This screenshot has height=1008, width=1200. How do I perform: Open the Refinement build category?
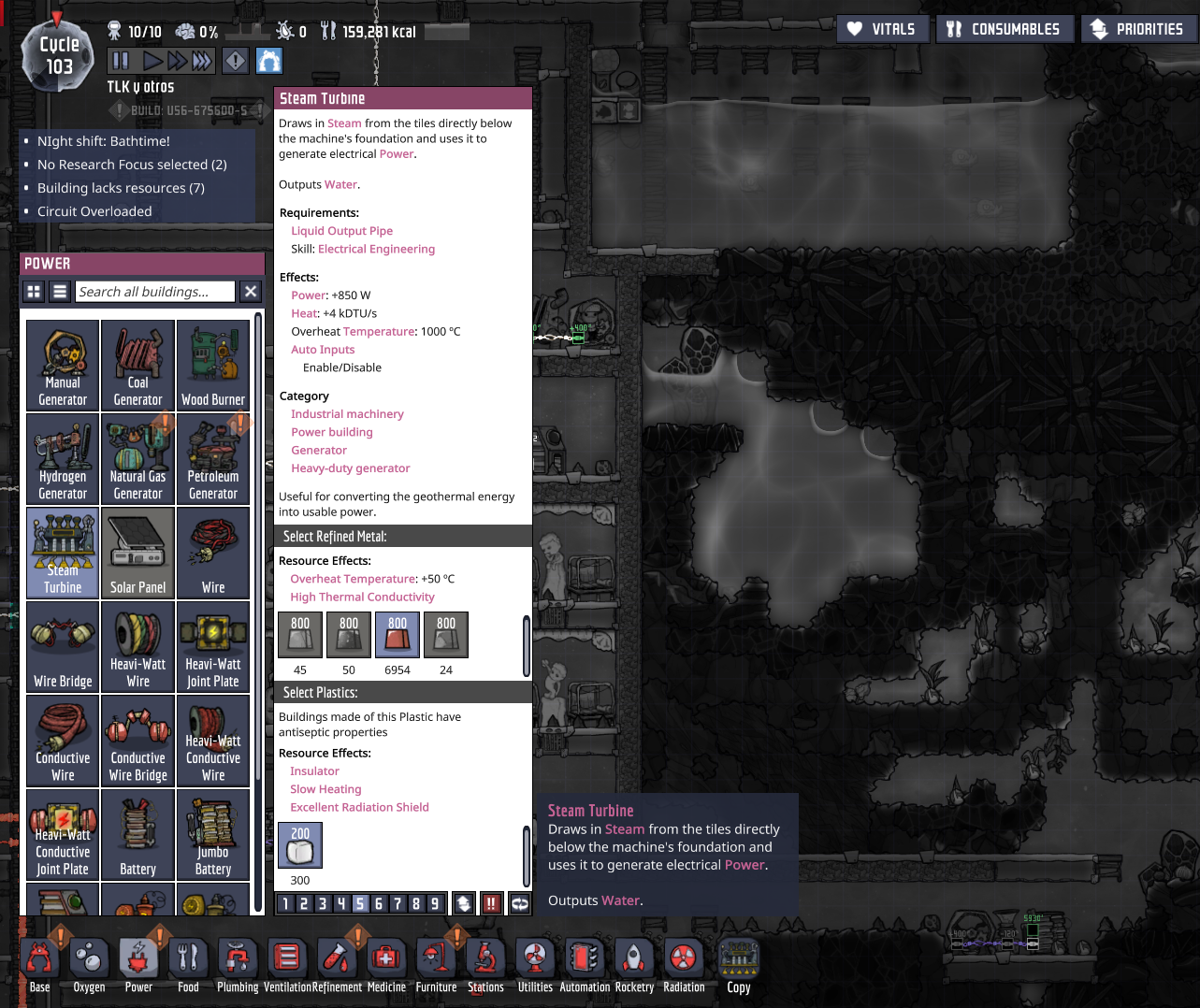(x=337, y=965)
